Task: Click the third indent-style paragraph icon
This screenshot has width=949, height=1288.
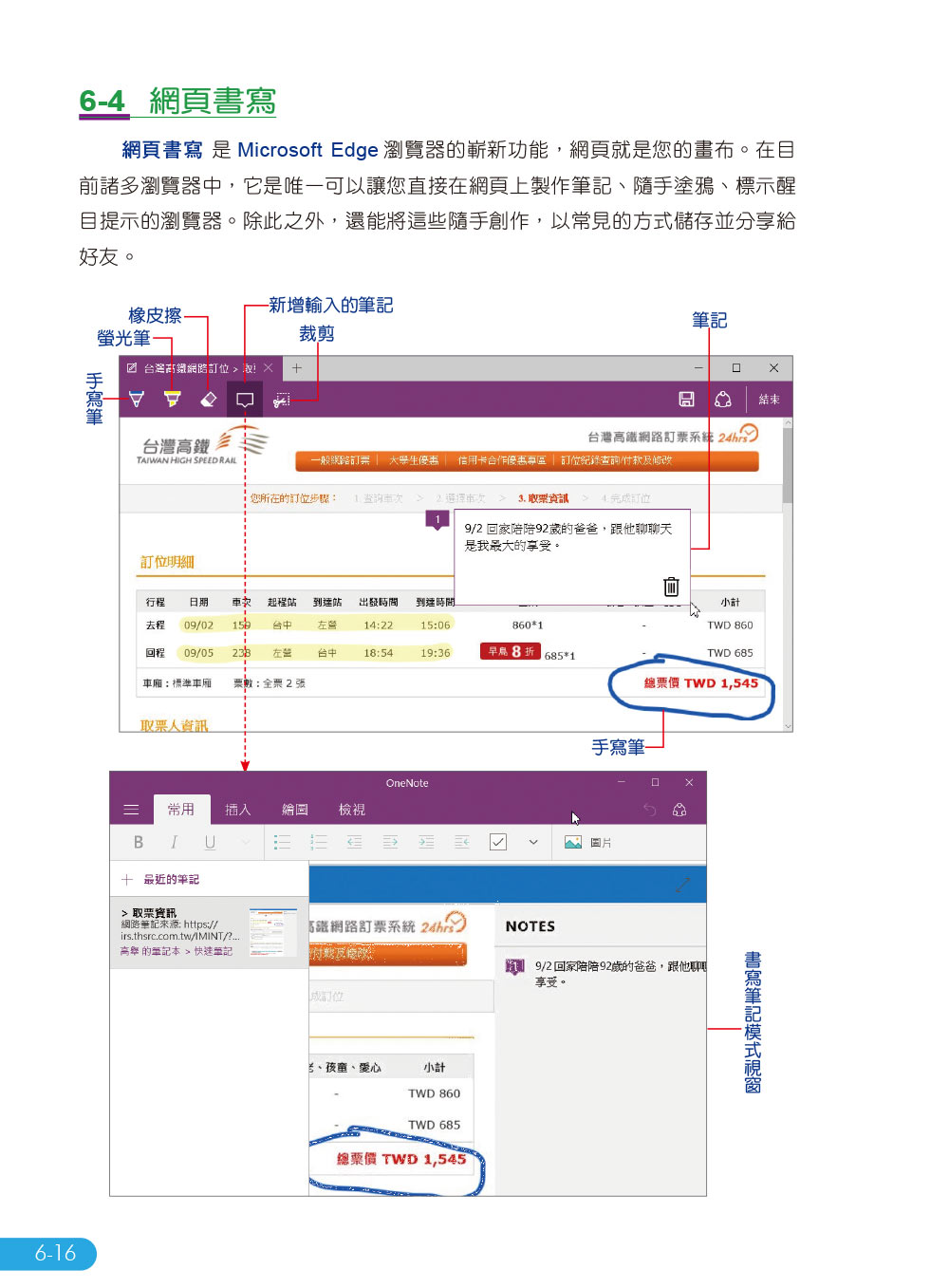Action: point(426,842)
